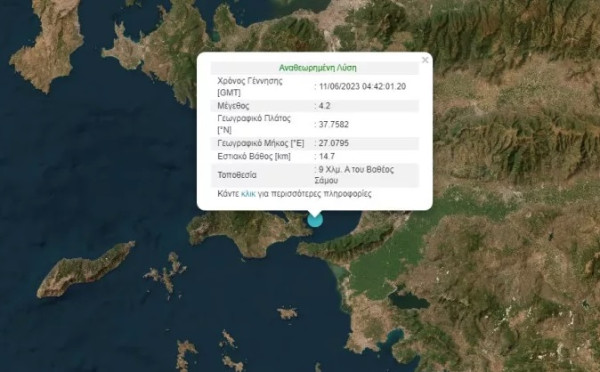Click the location text '9 Χλμ. Α του Βαθέος Σάμου'
Screen dimensions: 600x372
point(354,175)
